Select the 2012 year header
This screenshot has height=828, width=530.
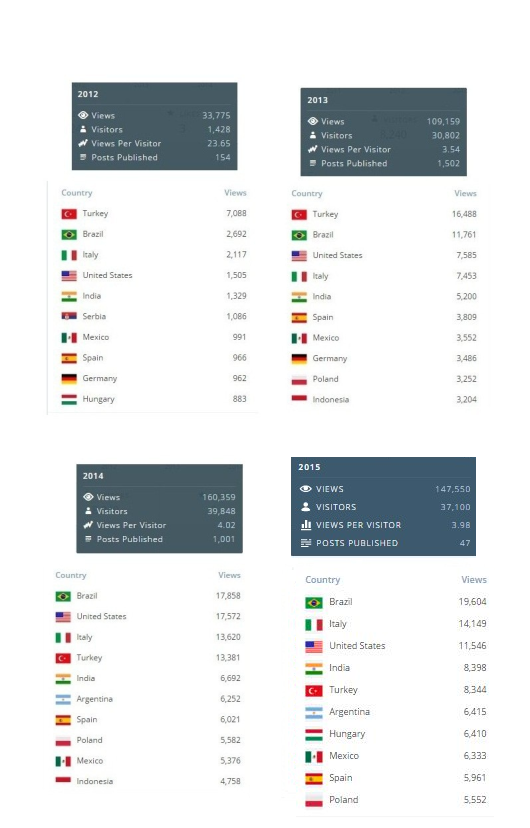click(88, 94)
